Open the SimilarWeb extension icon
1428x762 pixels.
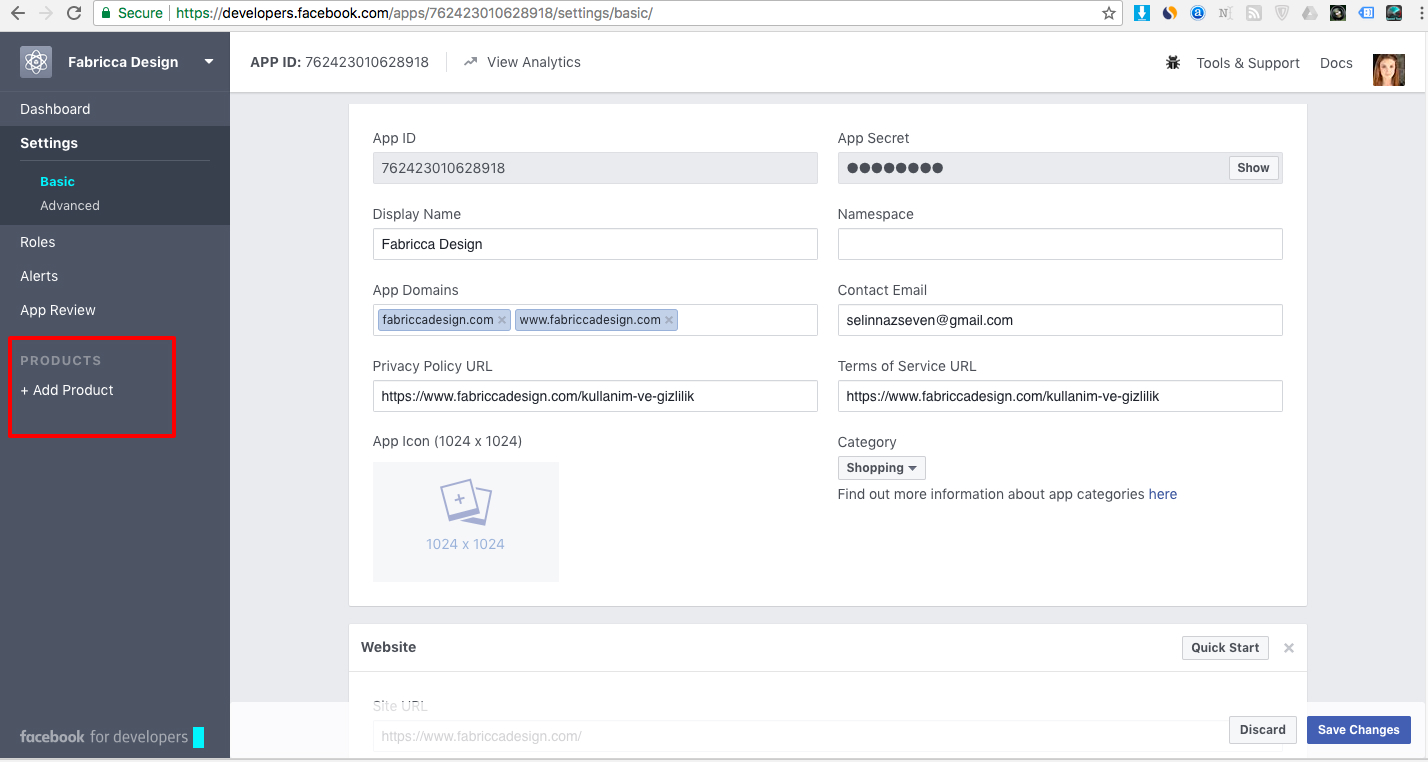1170,13
